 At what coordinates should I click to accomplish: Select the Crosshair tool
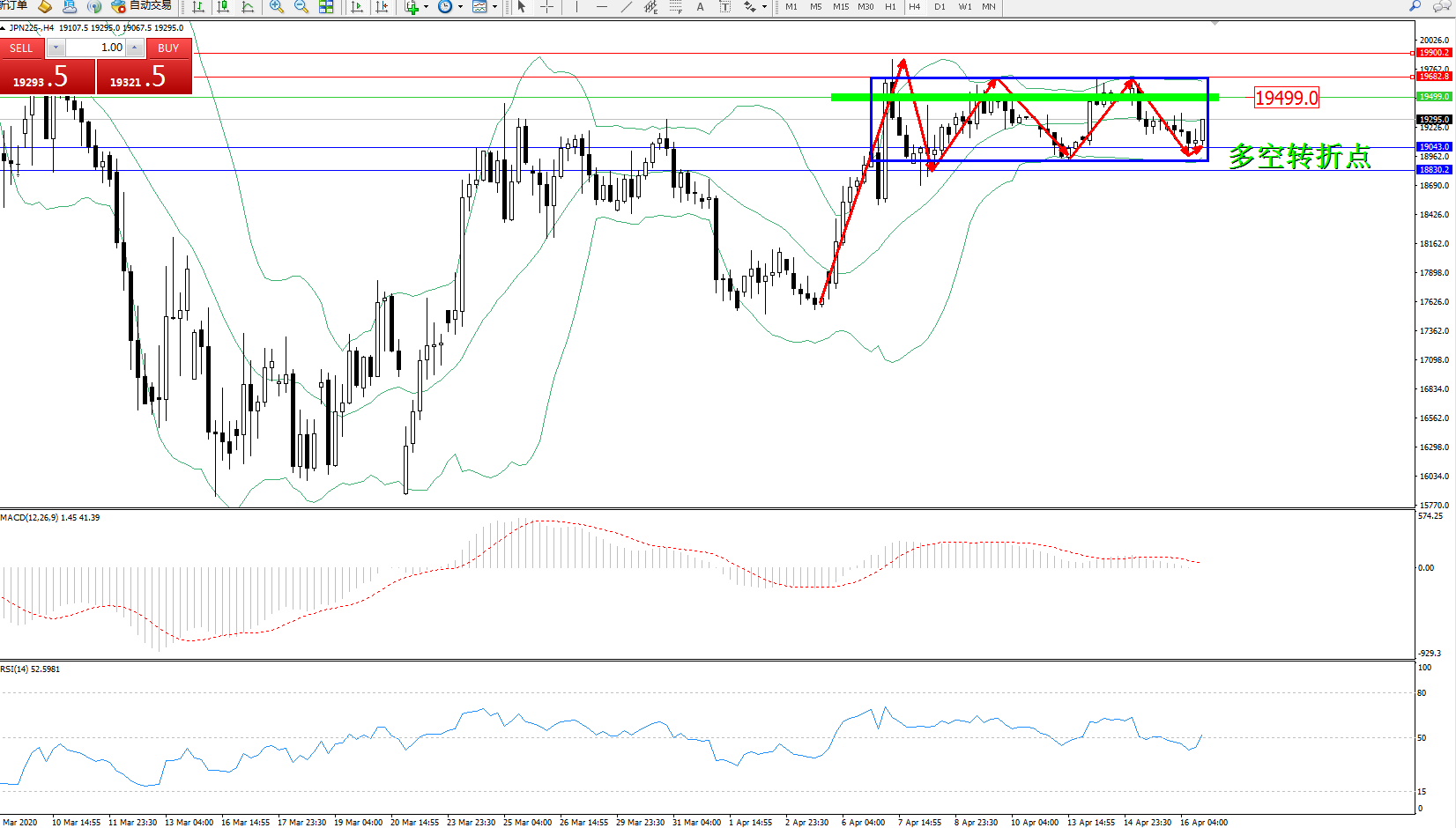tap(546, 7)
